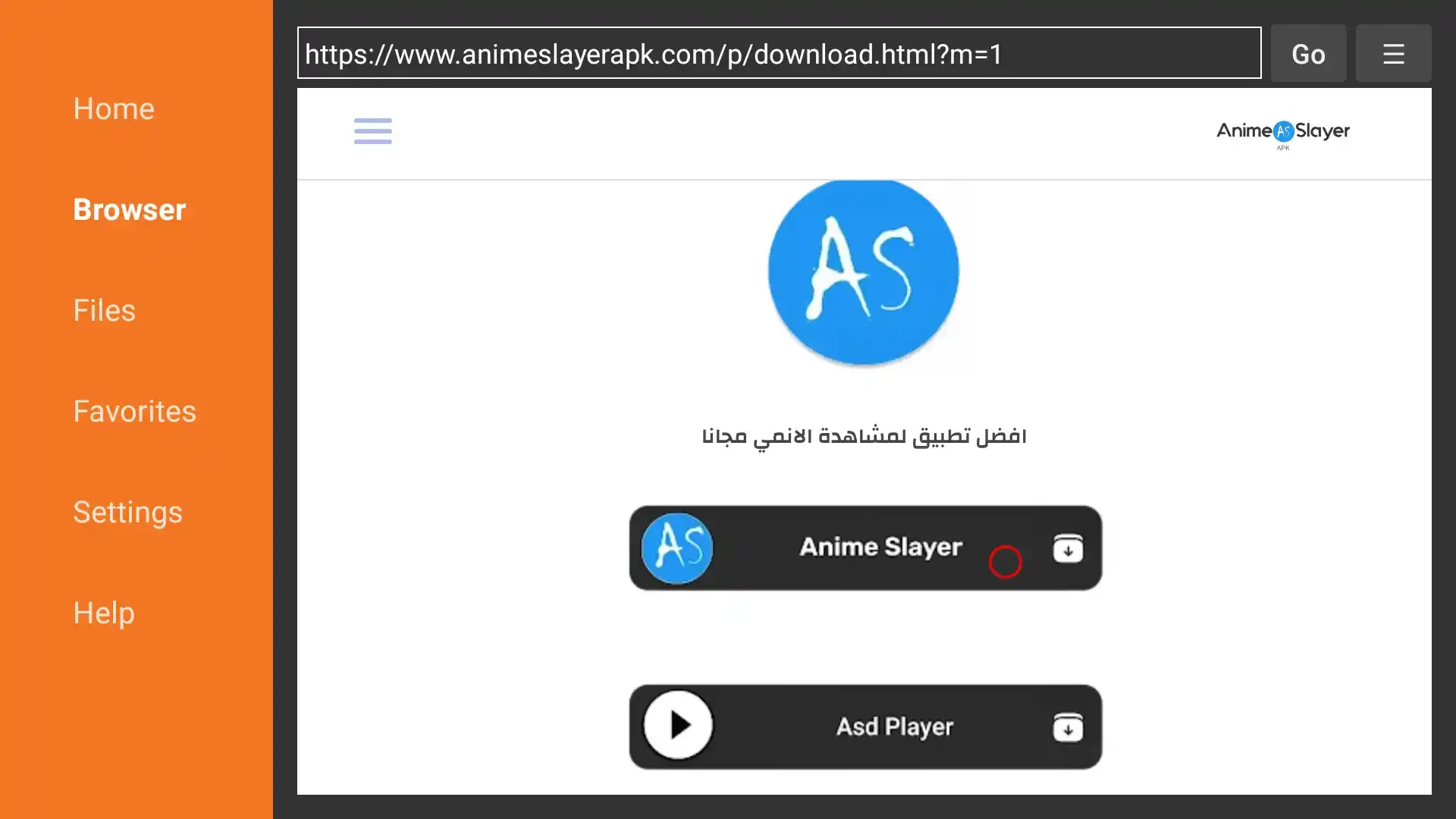
Task: Open Favorites in the sidebar
Action: (135, 411)
